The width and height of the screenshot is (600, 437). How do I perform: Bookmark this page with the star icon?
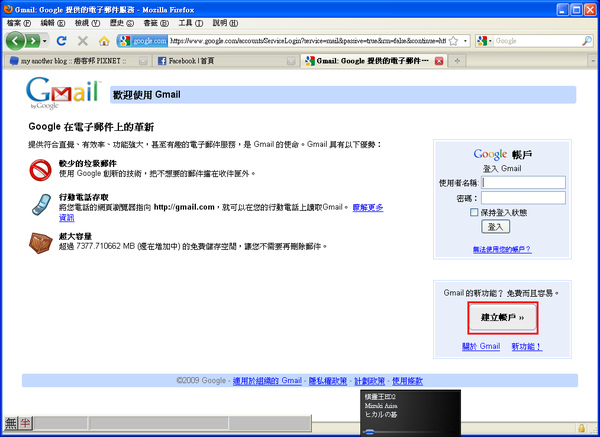(453, 41)
